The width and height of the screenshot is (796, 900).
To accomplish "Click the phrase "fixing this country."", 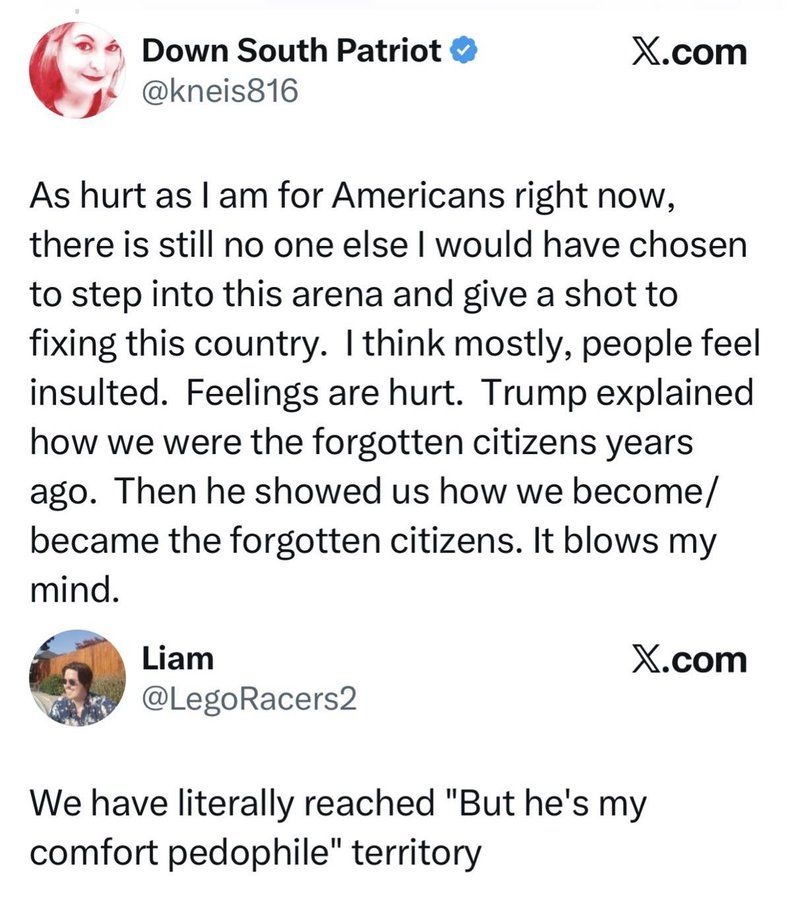I will point(178,344).
